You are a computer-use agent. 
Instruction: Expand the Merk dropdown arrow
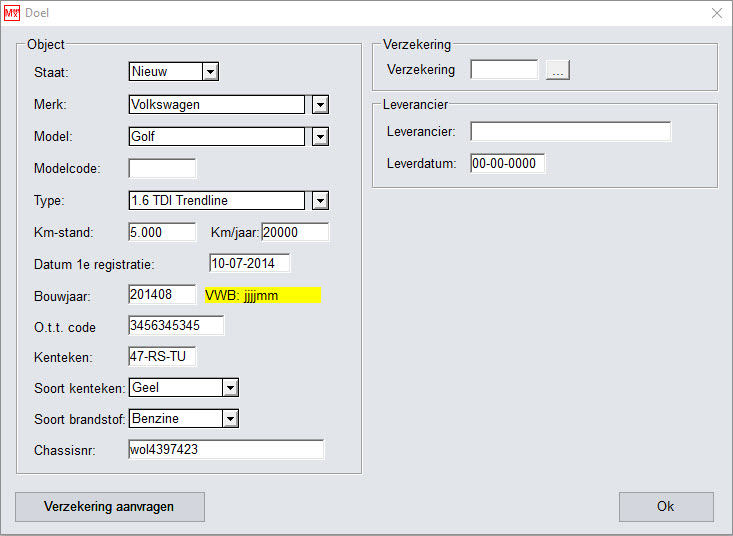pos(320,105)
